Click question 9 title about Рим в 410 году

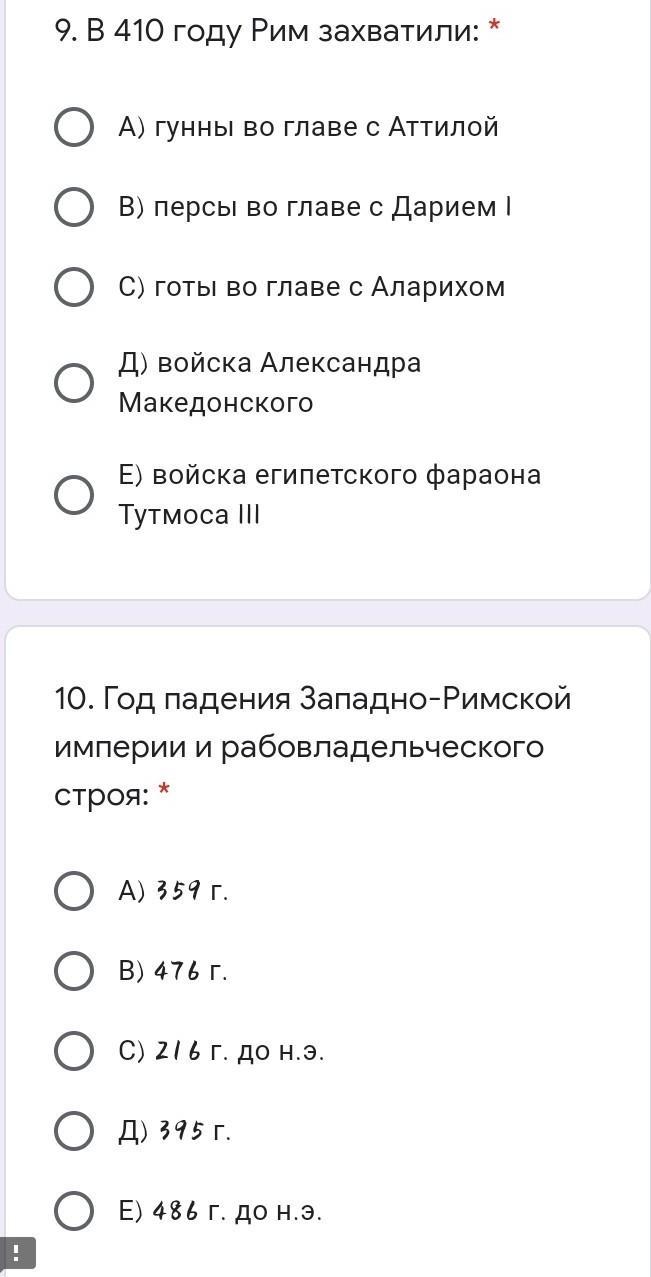click(277, 32)
